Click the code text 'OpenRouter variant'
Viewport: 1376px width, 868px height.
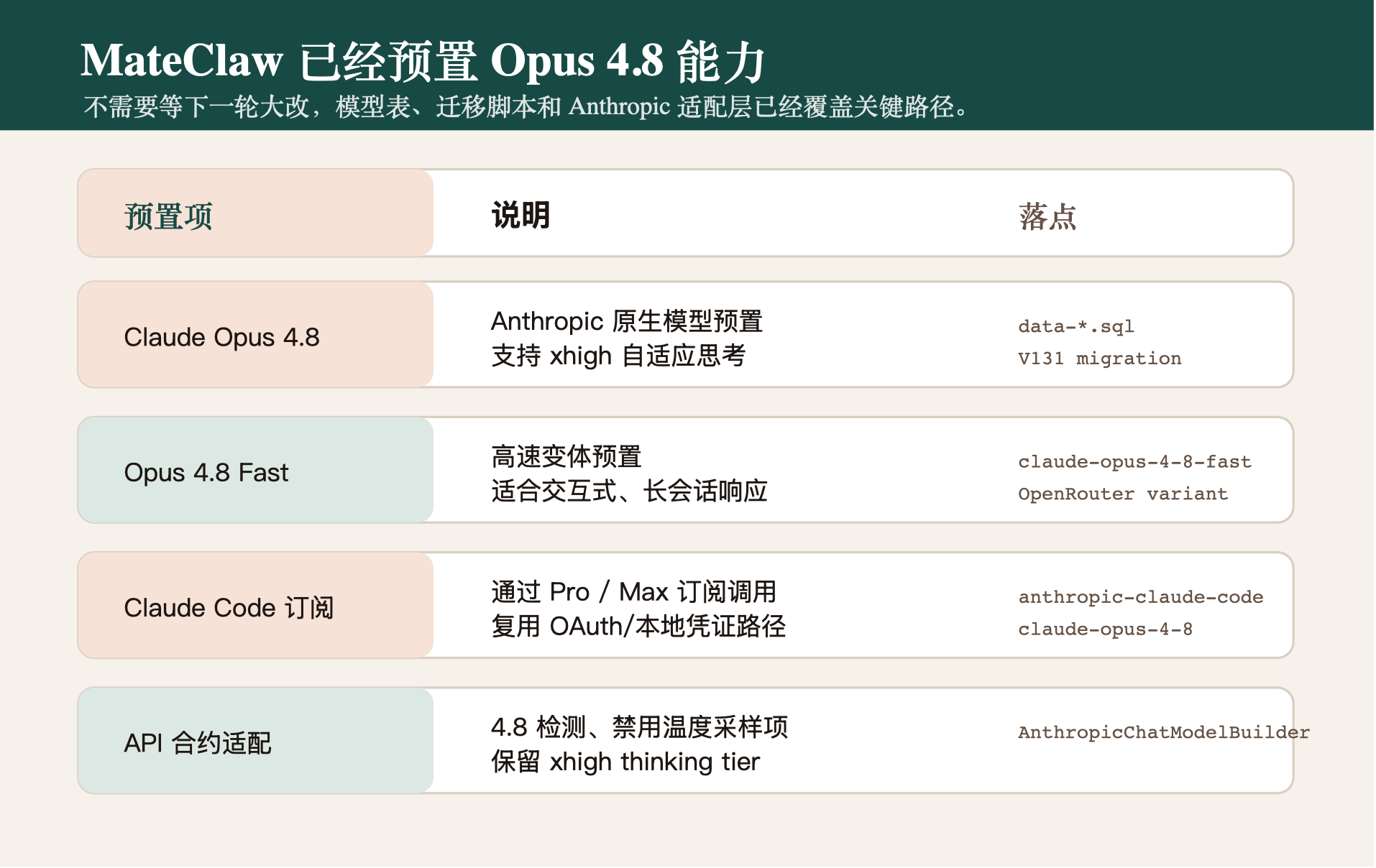[x=1123, y=494]
